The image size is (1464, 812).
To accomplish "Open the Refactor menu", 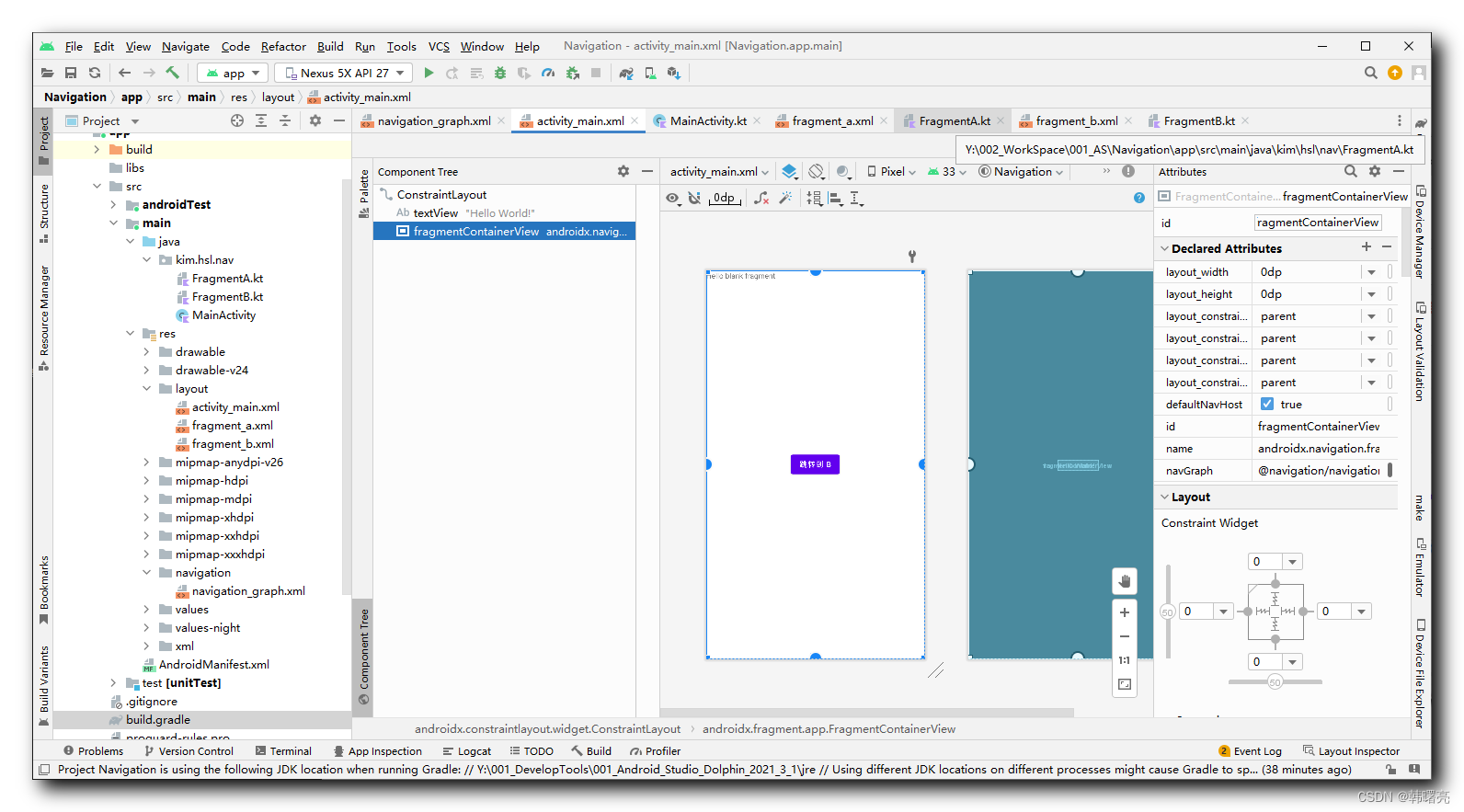I will 283,46.
